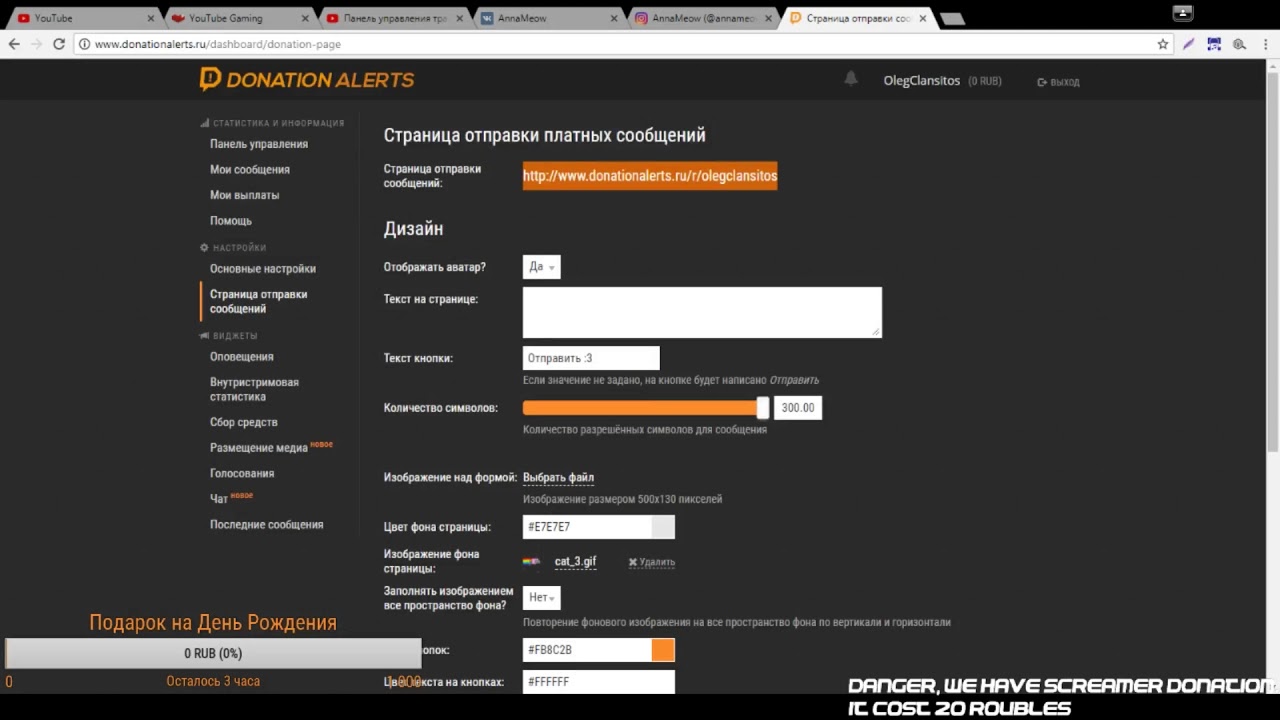Open Чат in sidebar
The width and height of the screenshot is (1280, 720).
pos(219,499)
